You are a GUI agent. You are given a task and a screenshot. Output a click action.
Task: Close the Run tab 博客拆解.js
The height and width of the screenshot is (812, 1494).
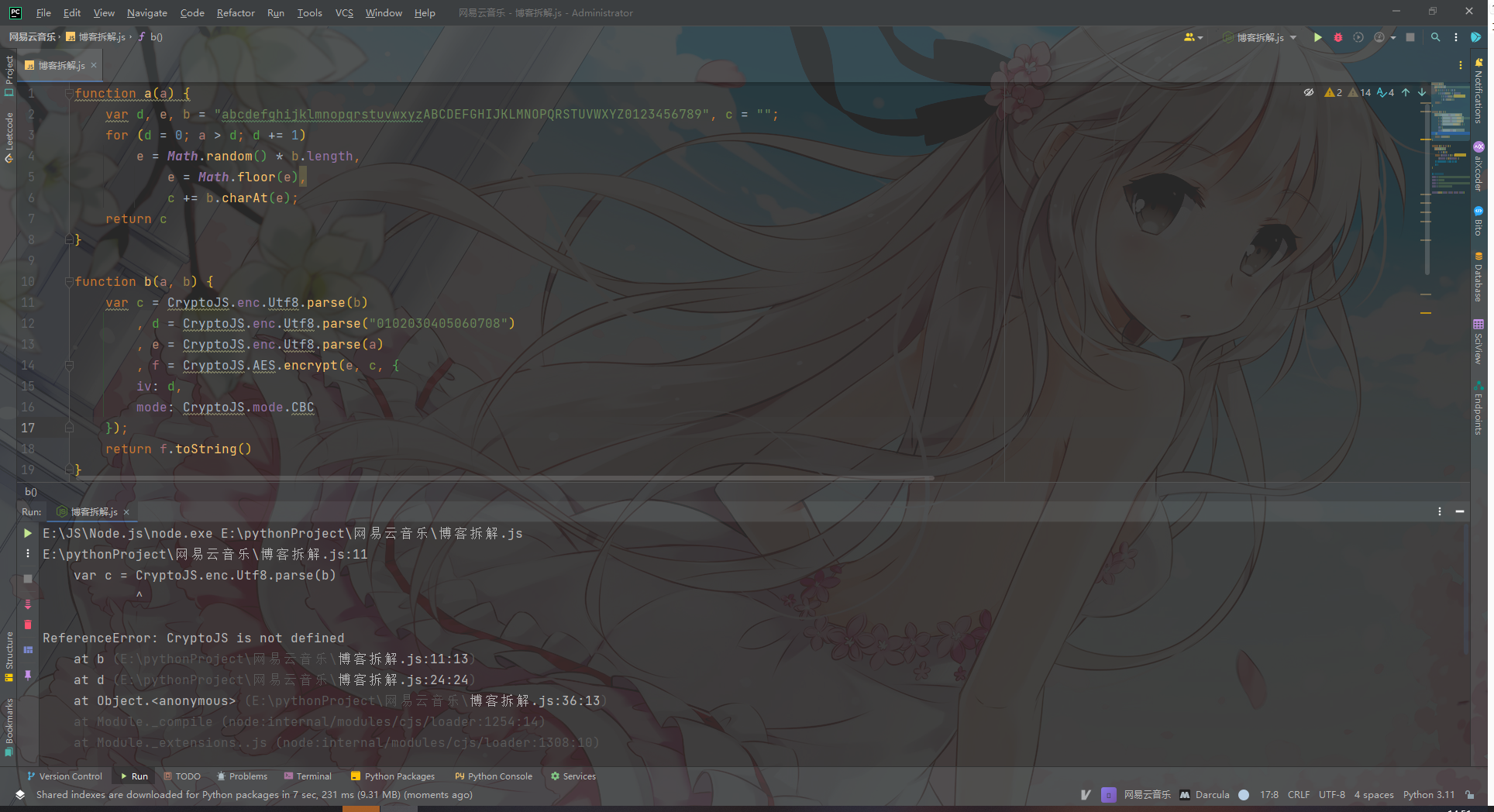pos(126,512)
